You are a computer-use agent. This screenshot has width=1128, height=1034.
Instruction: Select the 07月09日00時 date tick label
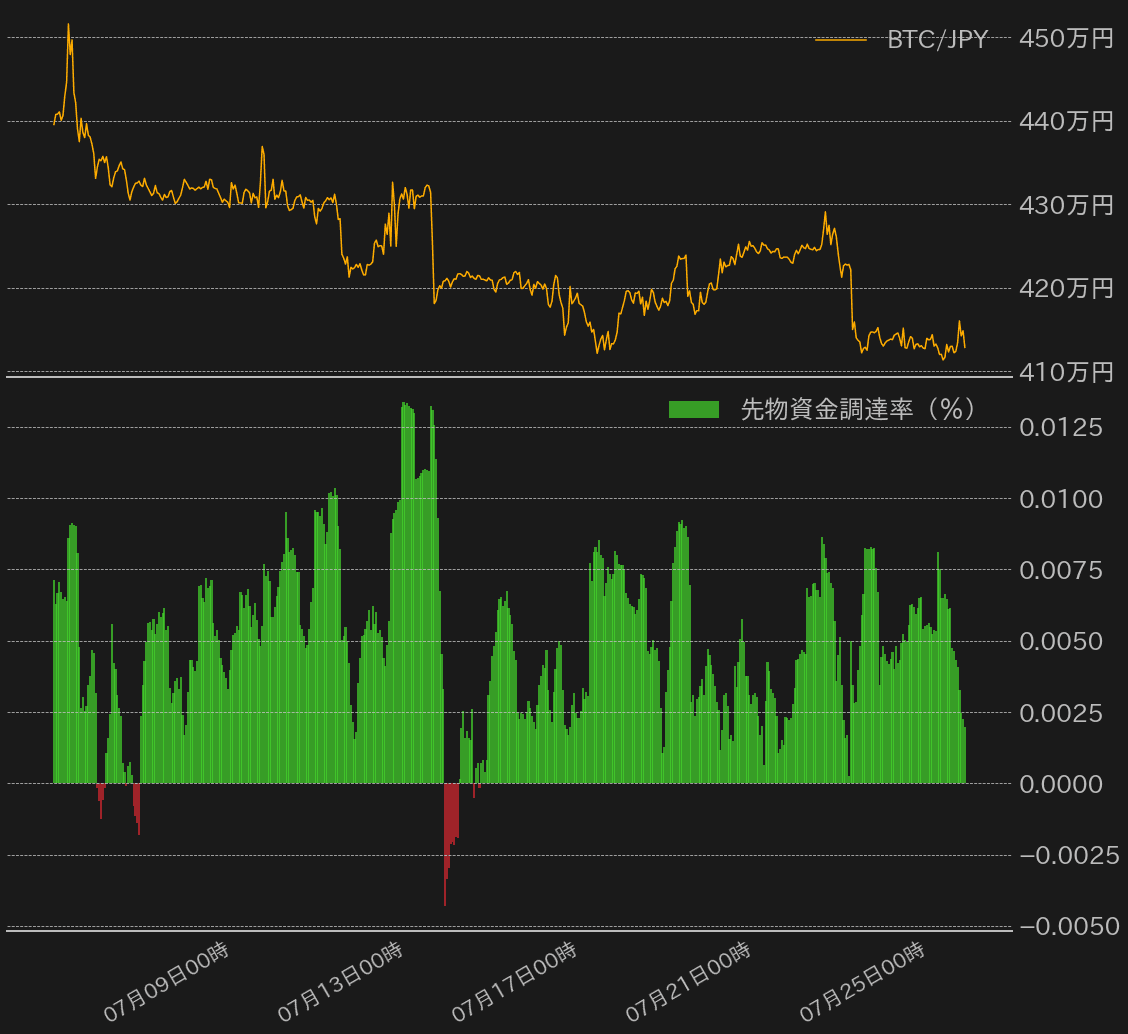coord(167,981)
